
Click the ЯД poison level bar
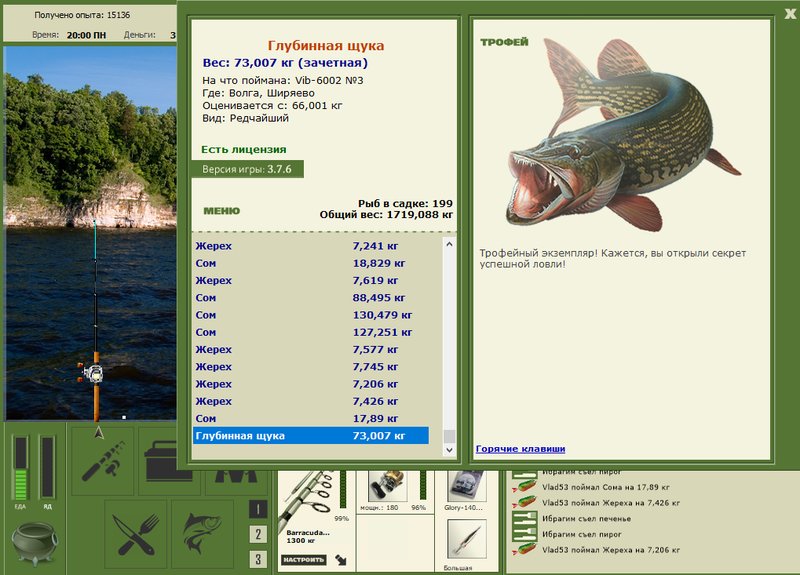click(47, 467)
